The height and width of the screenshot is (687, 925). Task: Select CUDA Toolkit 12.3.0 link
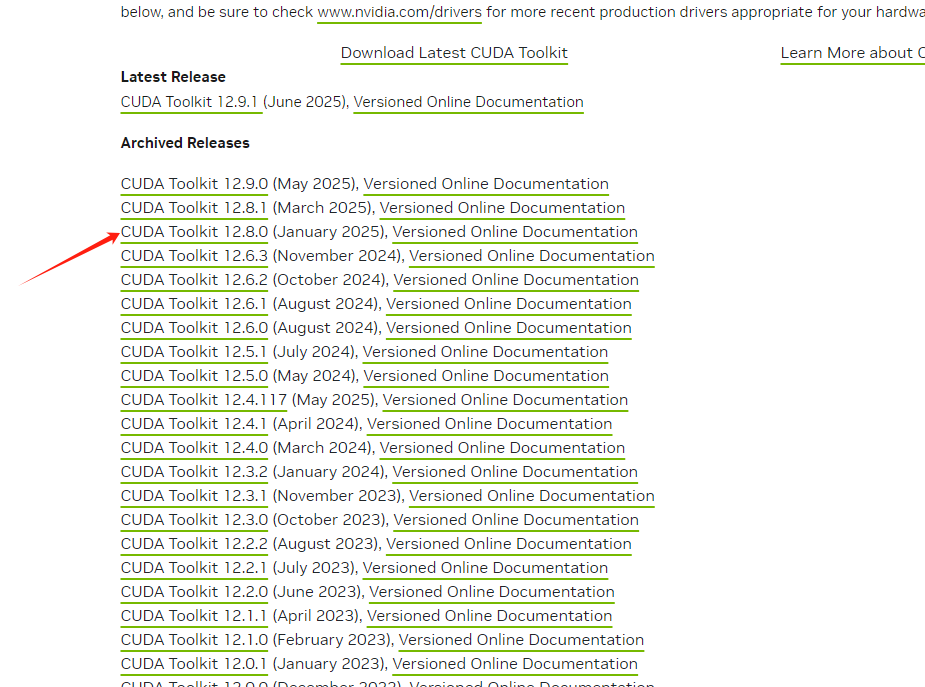click(194, 520)
